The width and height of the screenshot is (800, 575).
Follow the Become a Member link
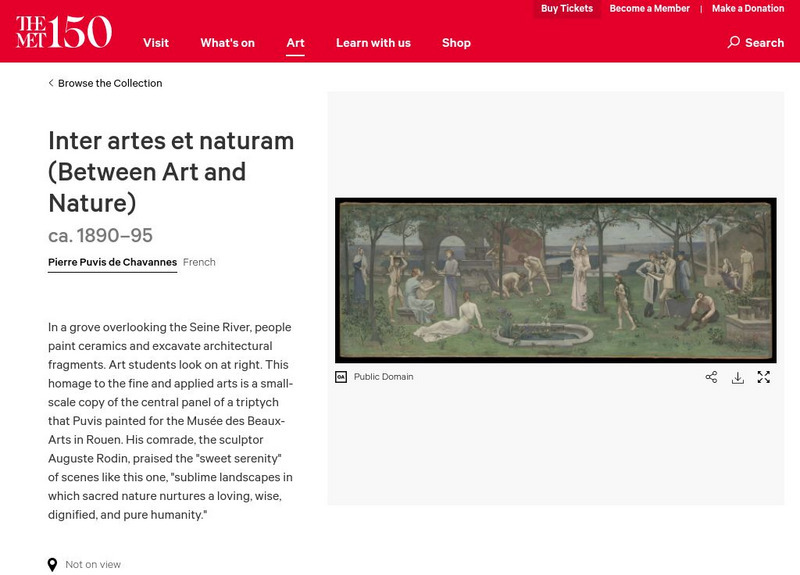649,9
